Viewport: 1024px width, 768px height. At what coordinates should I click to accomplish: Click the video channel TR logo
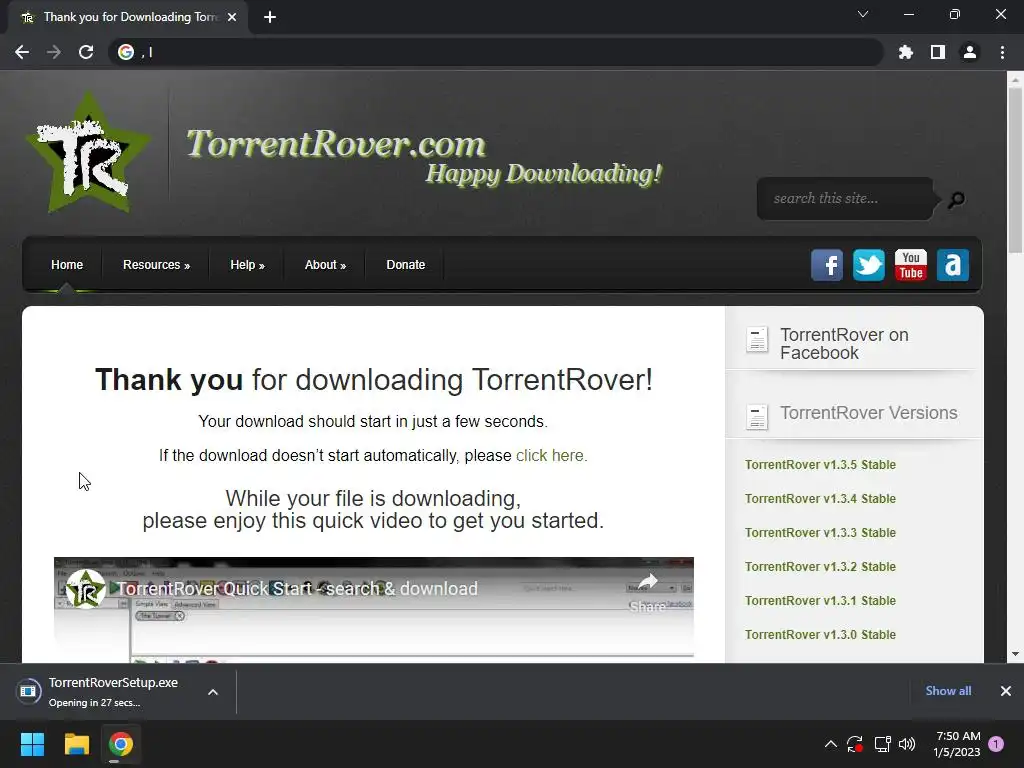point(86,589)
